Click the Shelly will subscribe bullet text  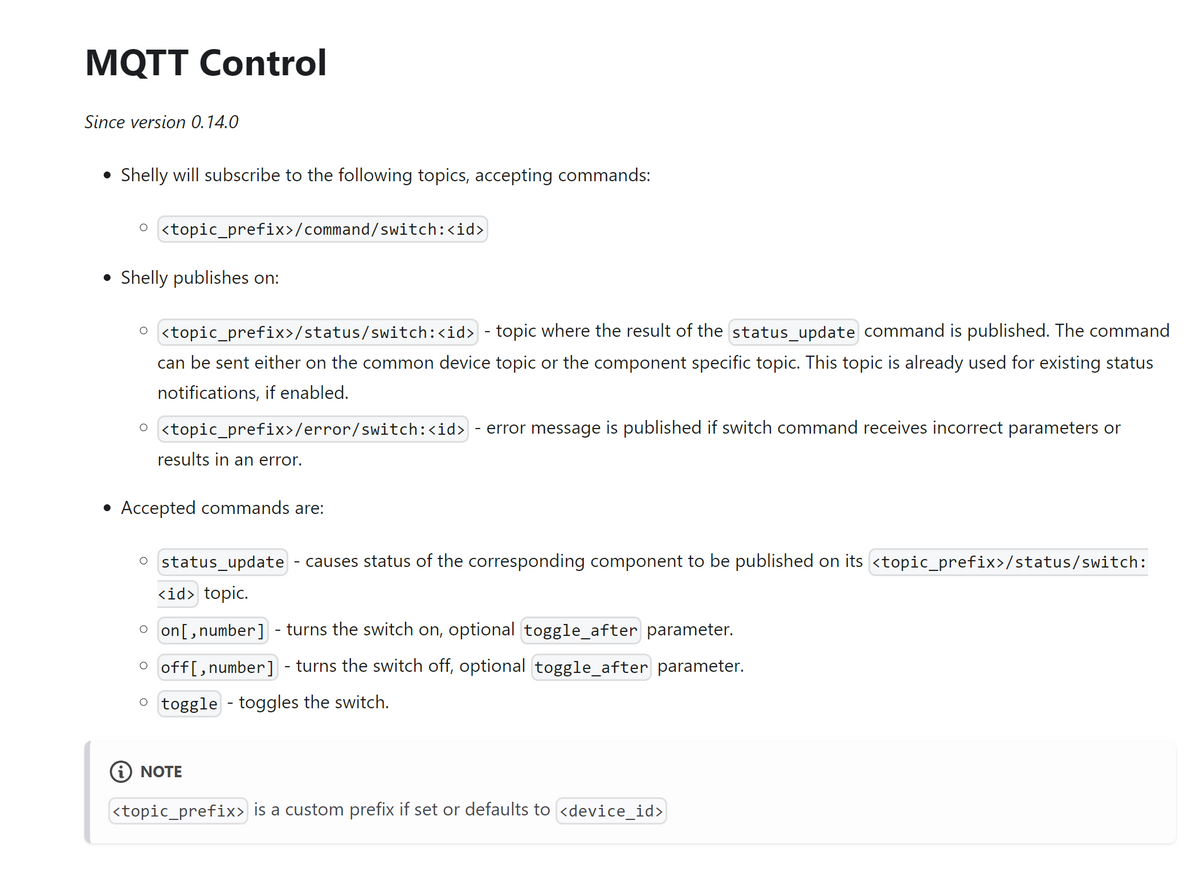click(x=386, y=176)
